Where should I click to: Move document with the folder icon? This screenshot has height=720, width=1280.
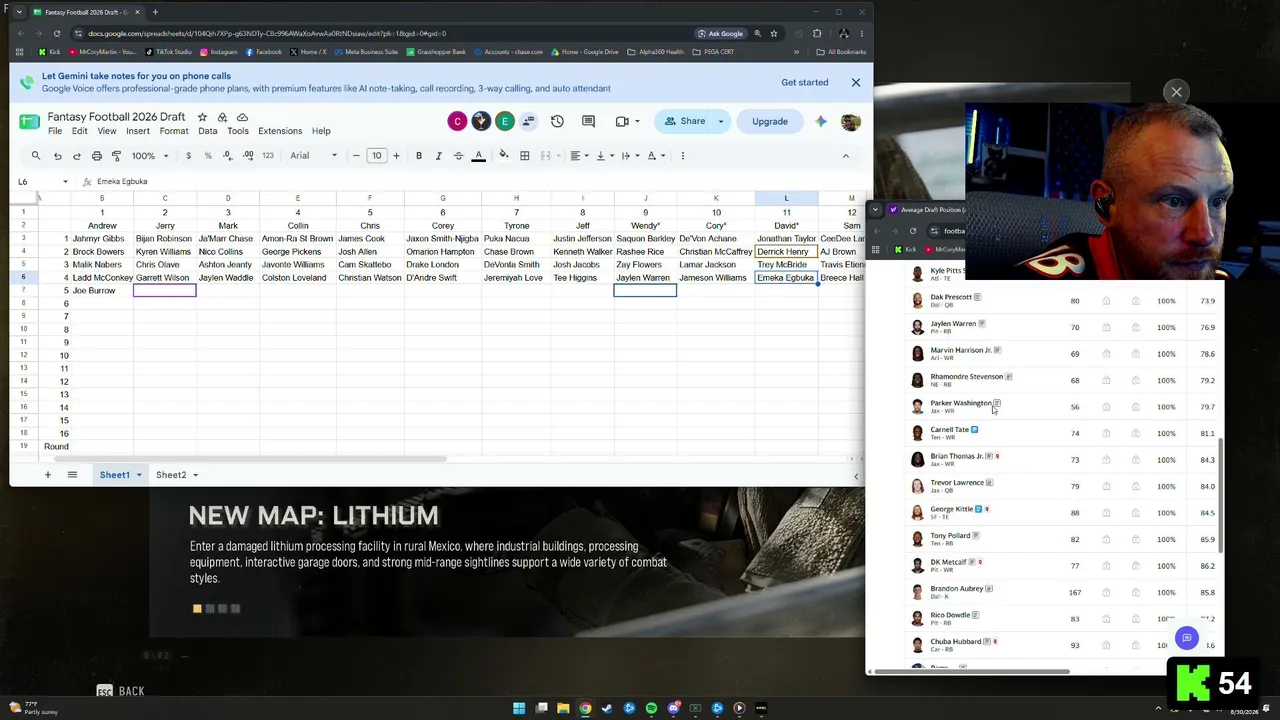pyautogui.click(x=222, y=117)
